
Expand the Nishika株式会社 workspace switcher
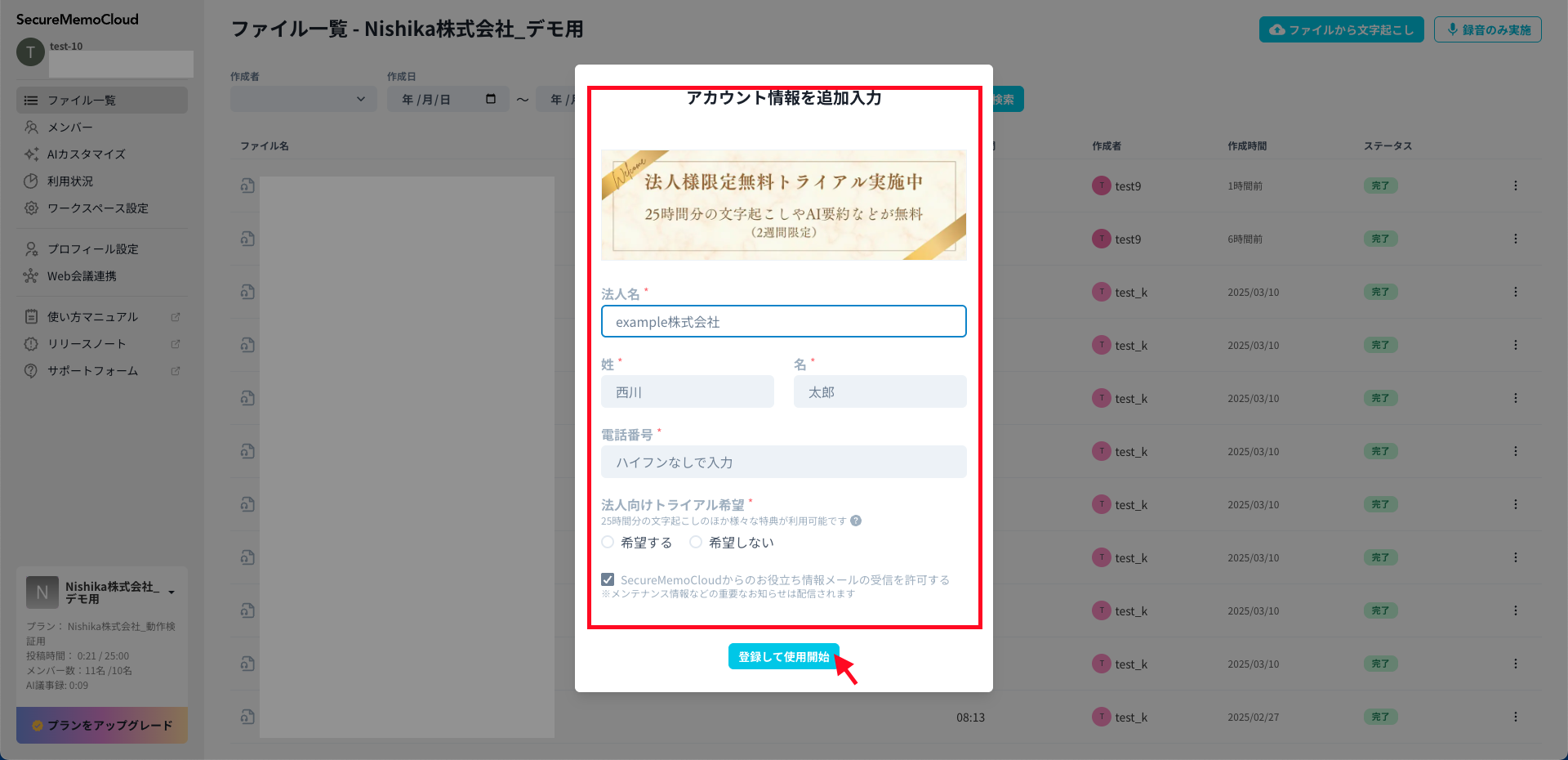171,592
